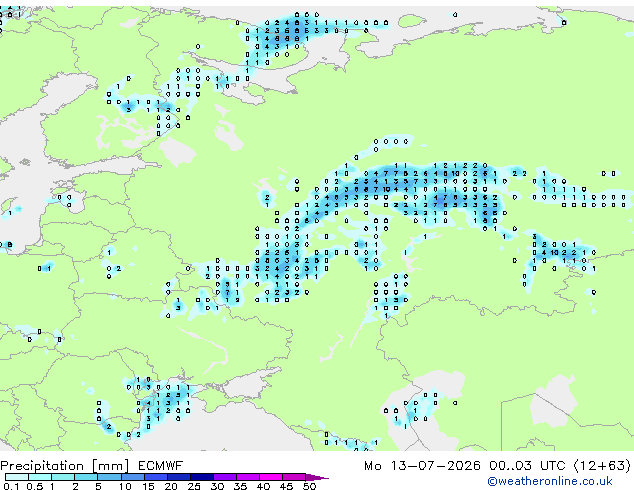Open the weatheronline.co.uk copyright link
The image size is (634, 490).
point(550,481)
